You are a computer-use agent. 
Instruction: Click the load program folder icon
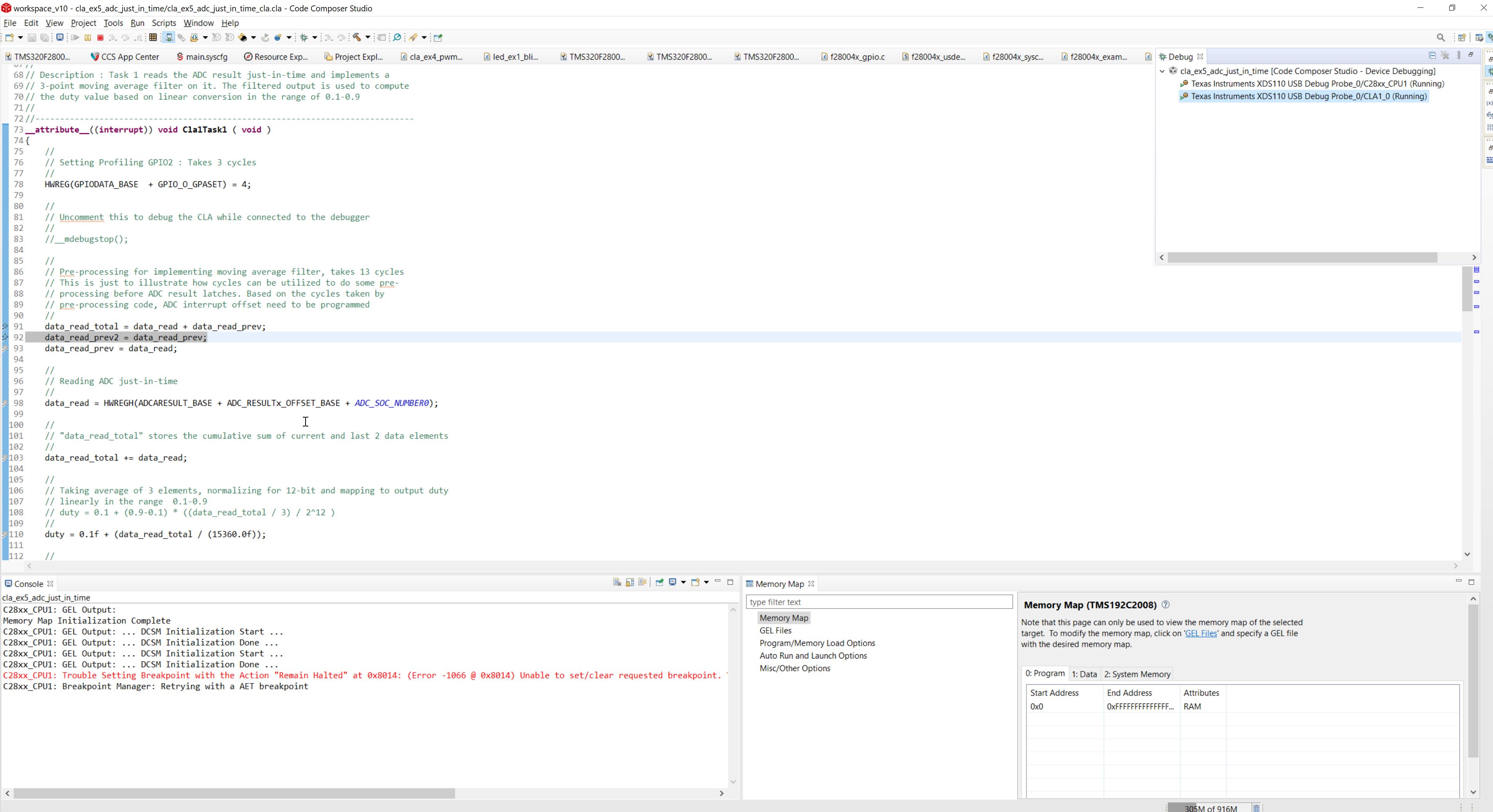(x=194, y=37)
